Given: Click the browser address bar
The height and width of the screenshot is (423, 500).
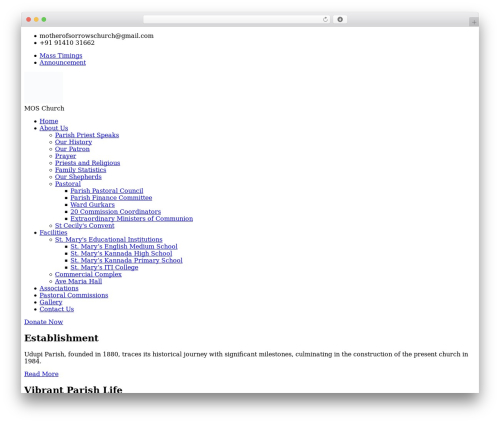Looking at the screenshot, I should click(x=236, y=20).
